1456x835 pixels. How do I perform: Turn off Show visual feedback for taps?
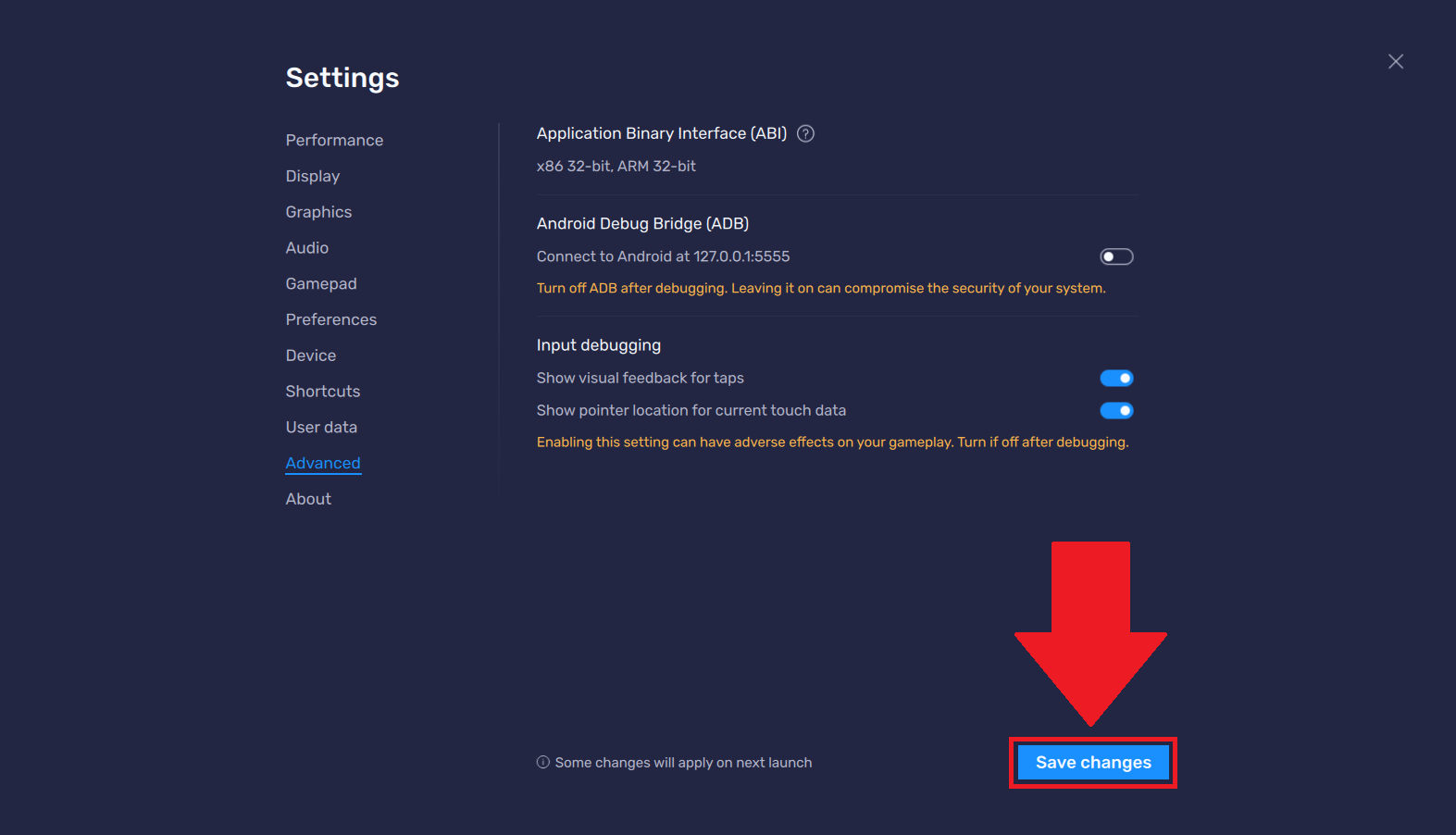[1116, 378]
